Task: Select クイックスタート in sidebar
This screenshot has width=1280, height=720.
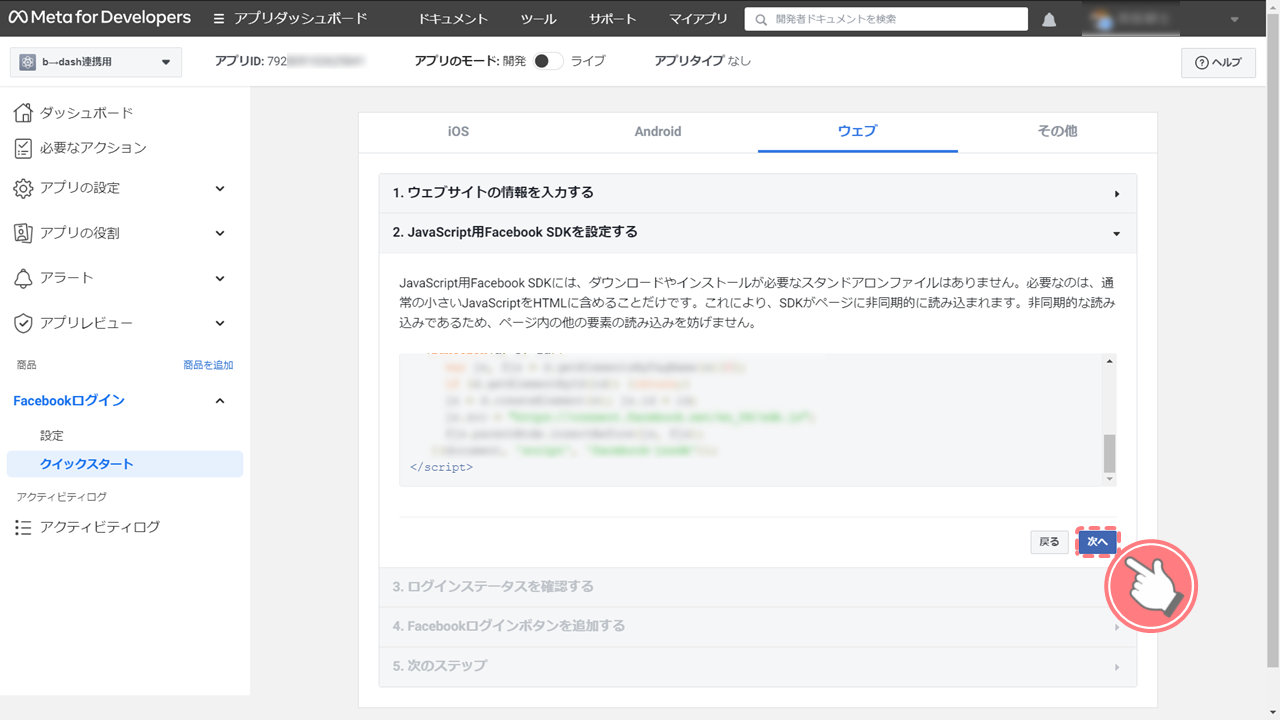Action: 124,464
